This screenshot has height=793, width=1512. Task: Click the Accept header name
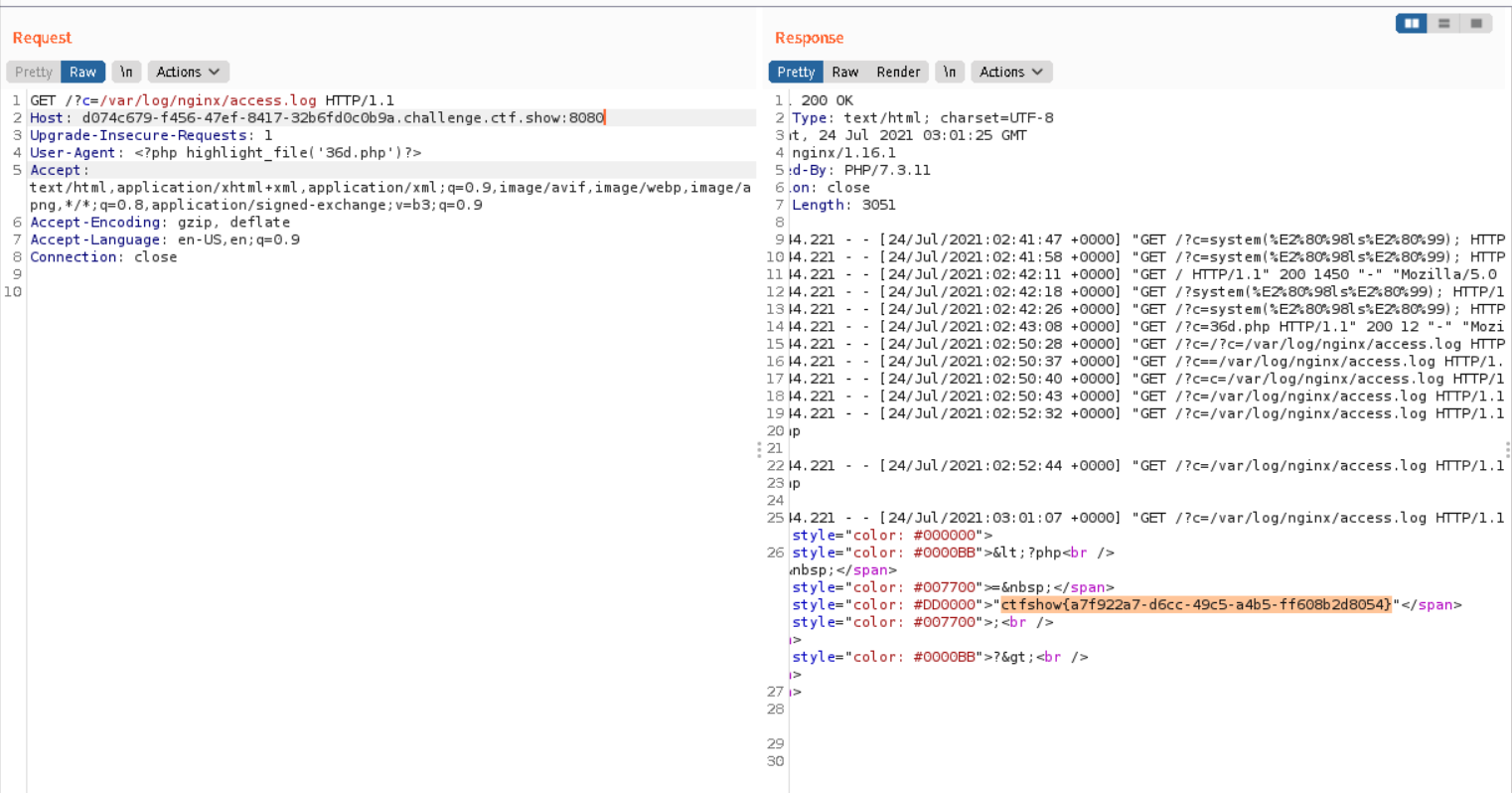tap(59, 170)
